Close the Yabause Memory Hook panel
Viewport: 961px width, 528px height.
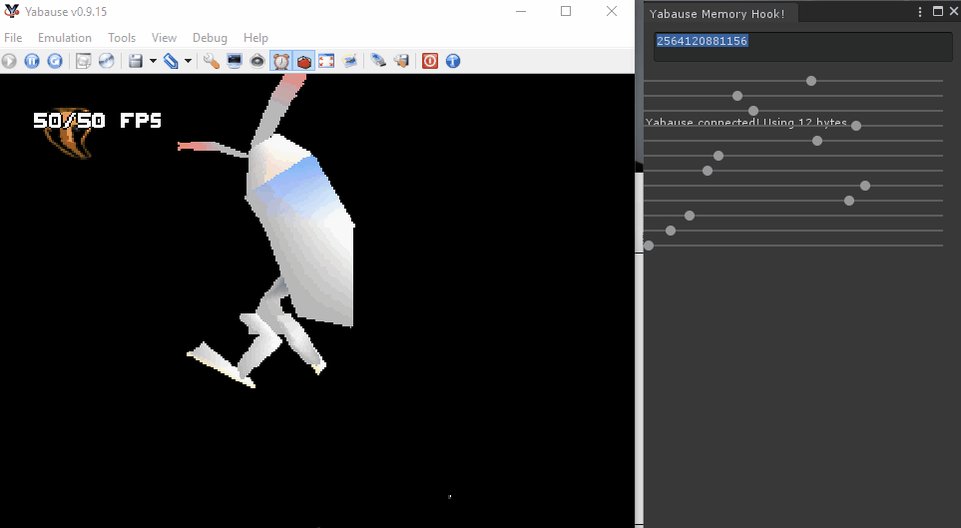coord(954,11)
